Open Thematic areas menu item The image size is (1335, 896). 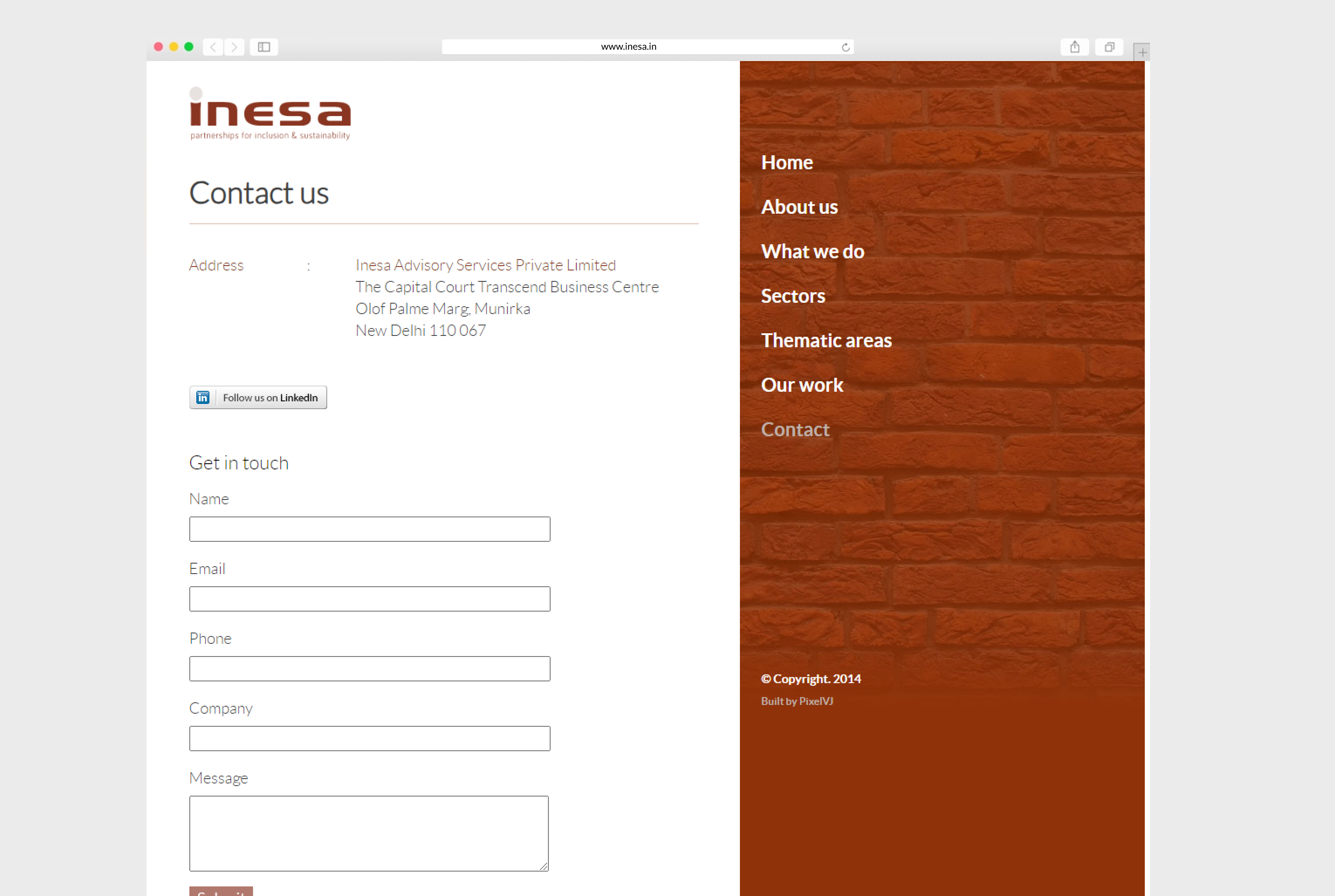click(x=826, y=341)
